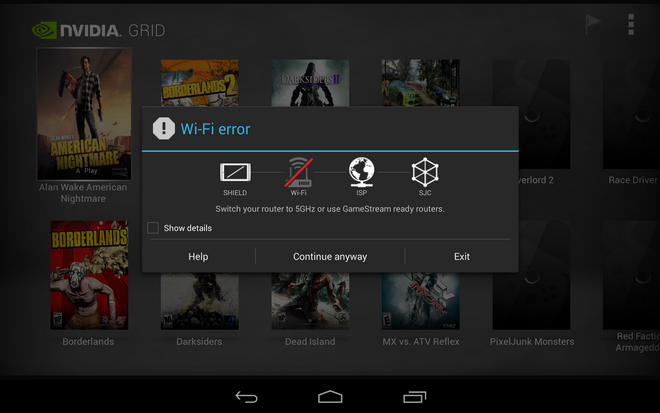Select the Darksiders game cover
The width and height of the screenshot is (660, 413).
pyautogui.click(x=200, y=301)
